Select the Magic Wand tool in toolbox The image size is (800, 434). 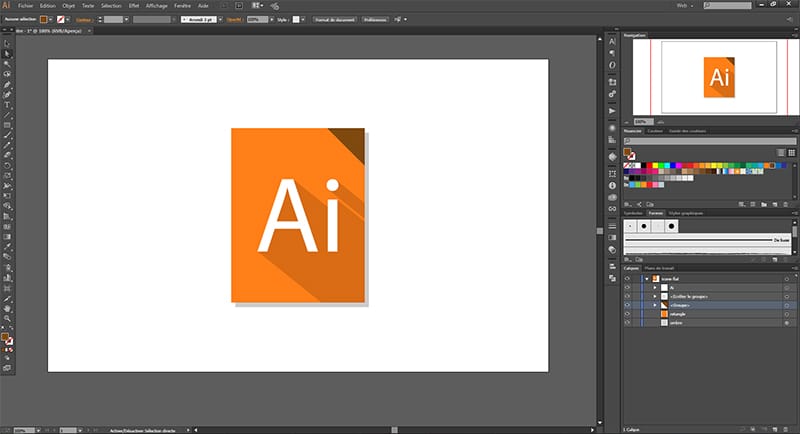tap(7, 64)
